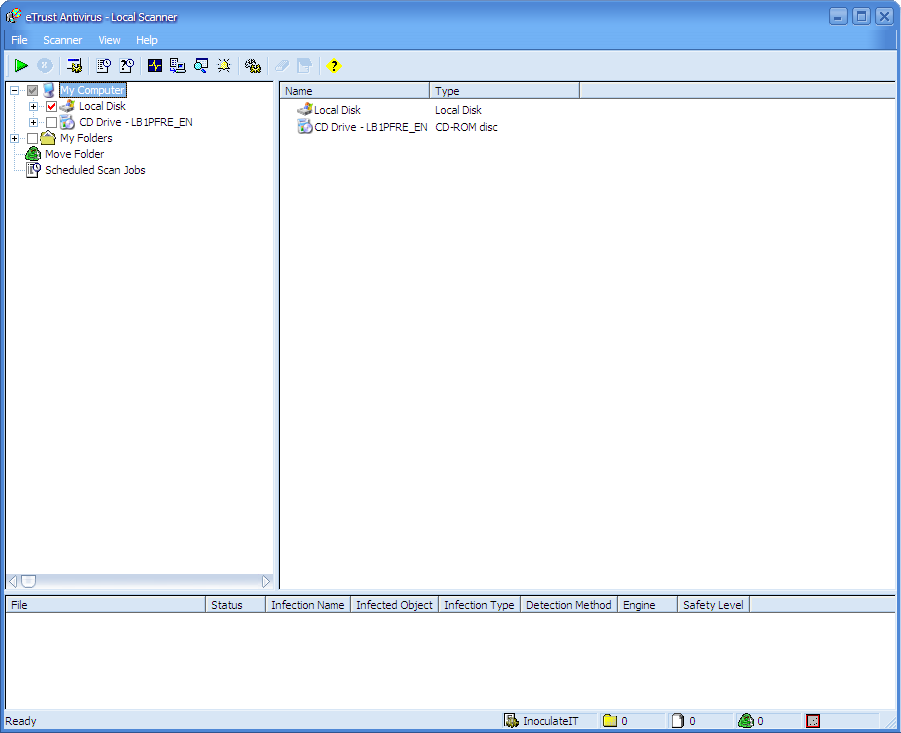Click the My Folders house icon
Viewport: 901px width, 733px height.
(x=48, y=138)
